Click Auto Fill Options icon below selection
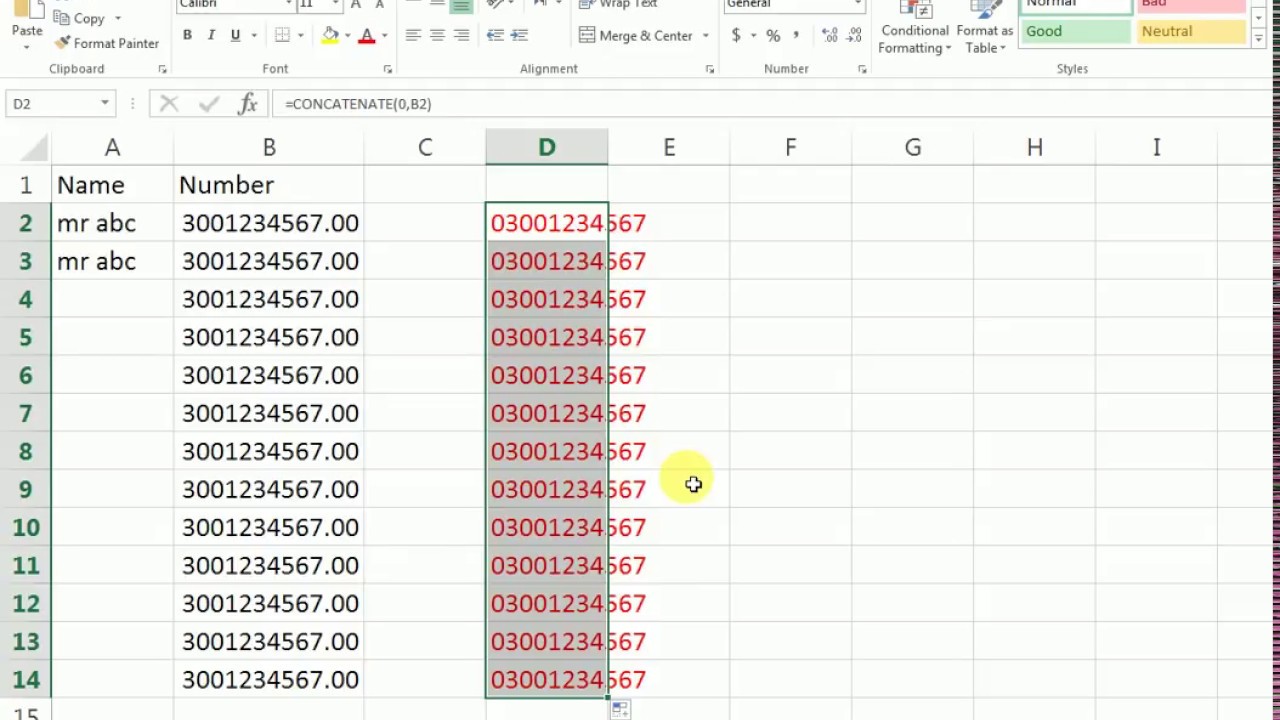Image resolution: width=1280 pixels, height=720 pixels. point(620,709)
